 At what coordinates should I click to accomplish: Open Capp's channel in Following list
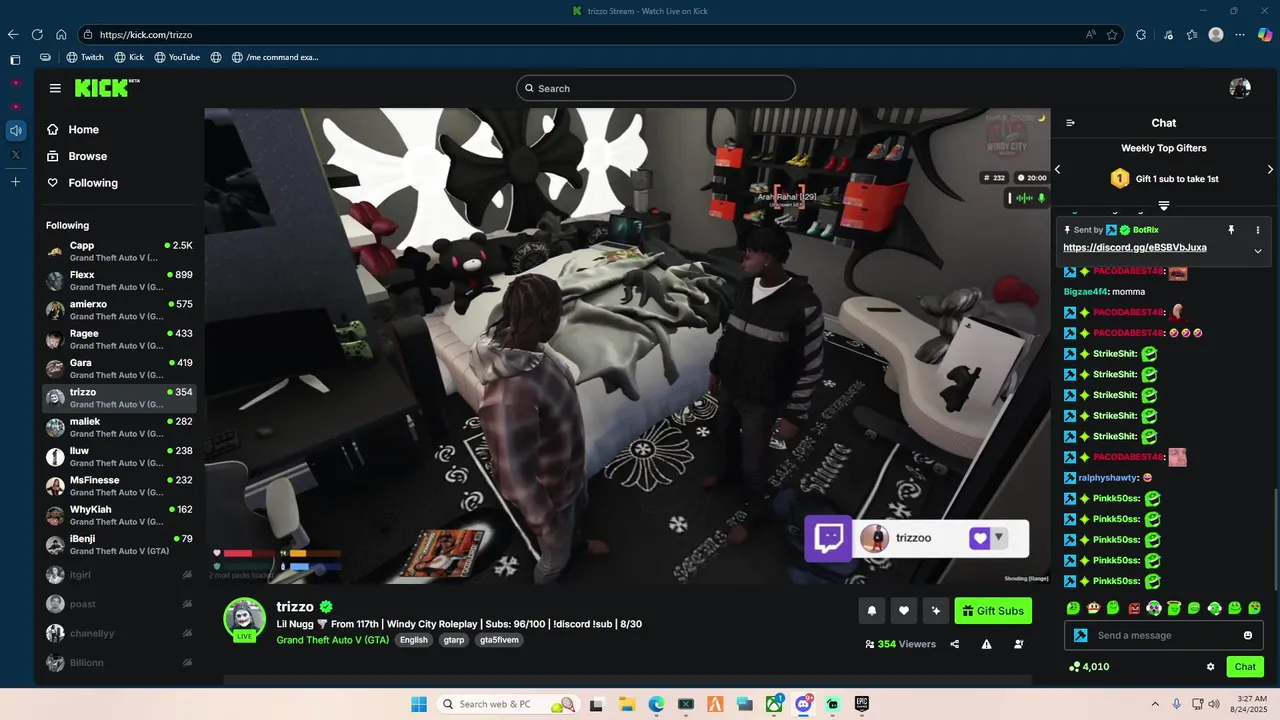click(119, 251)
